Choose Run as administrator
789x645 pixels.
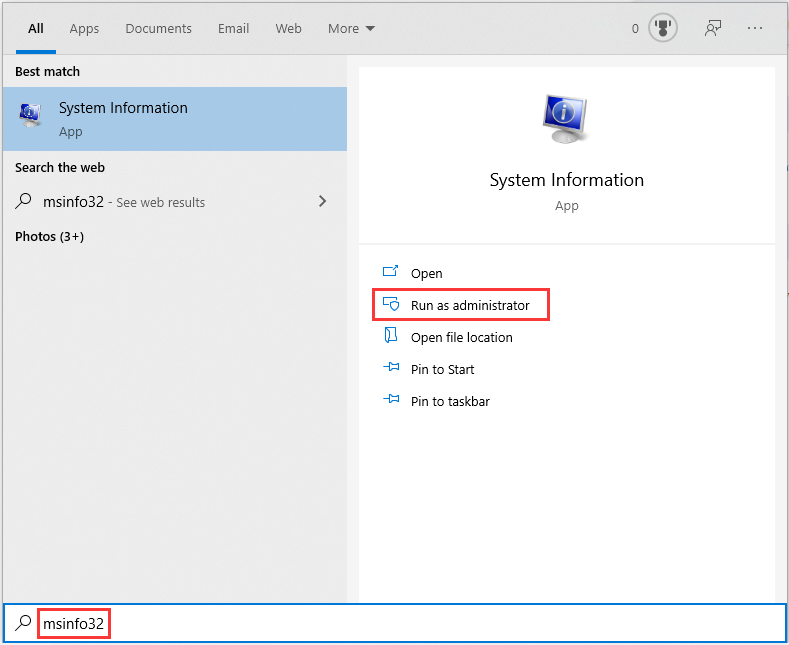pyautogui.click(x=469, y=305)
